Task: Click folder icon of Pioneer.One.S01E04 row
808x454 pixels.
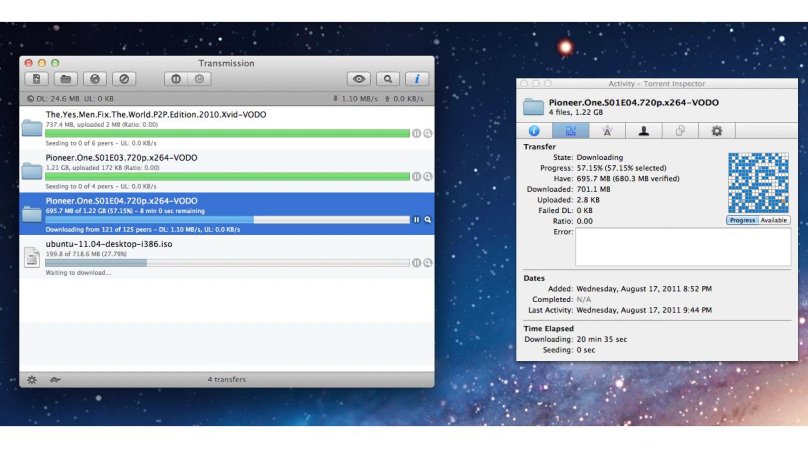Action: [32, 214]
